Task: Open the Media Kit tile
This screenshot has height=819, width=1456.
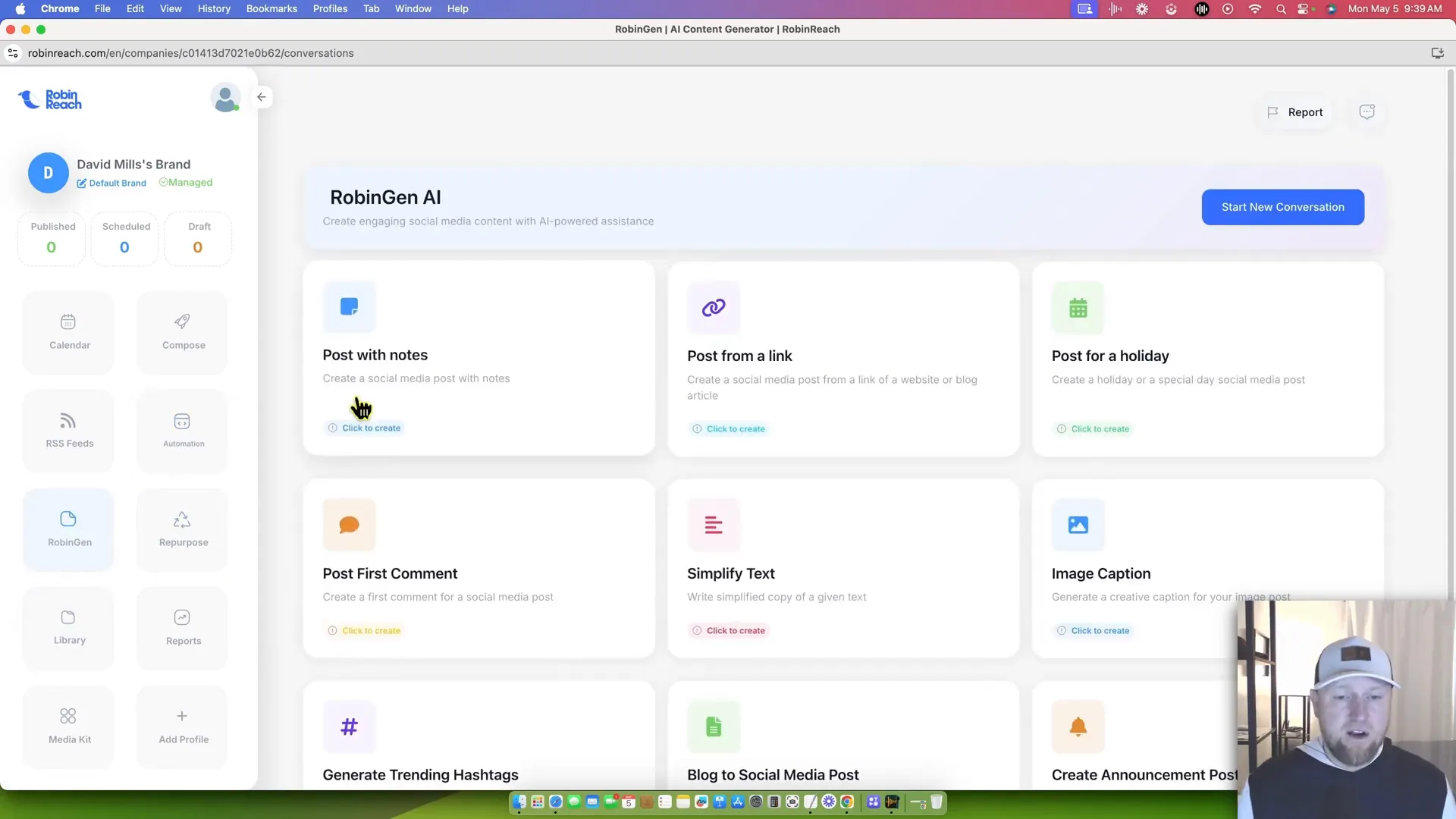Action: 69,726
